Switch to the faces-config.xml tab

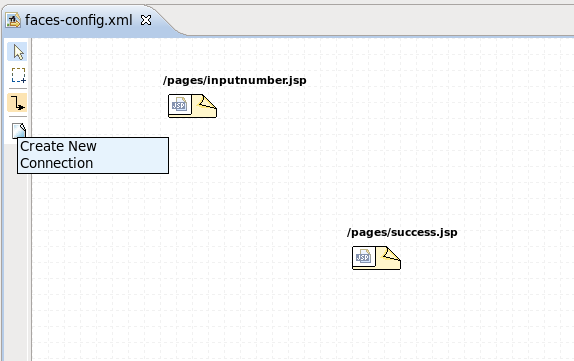tap(78, 20)
